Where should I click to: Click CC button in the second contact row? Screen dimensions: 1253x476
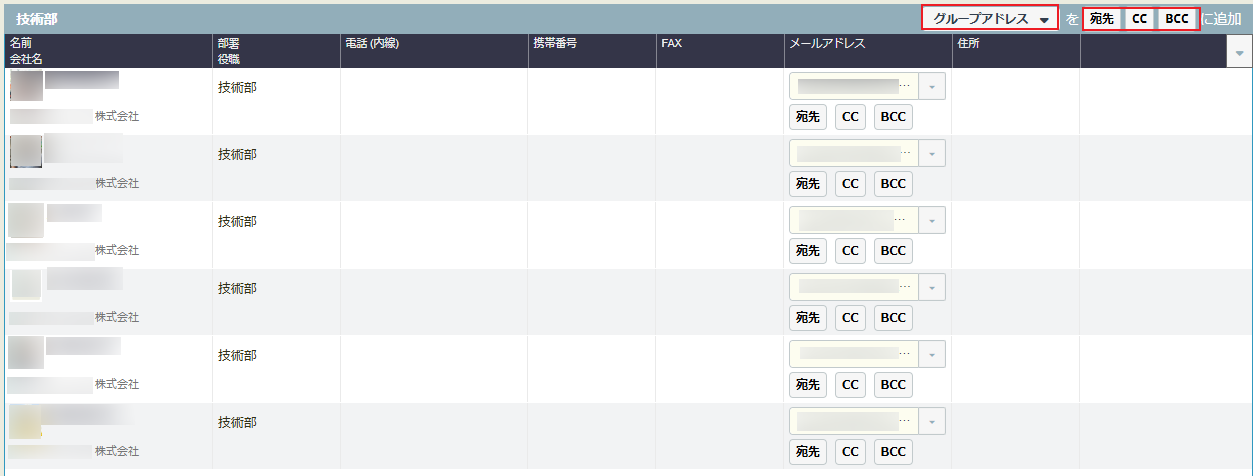[850, 184]
